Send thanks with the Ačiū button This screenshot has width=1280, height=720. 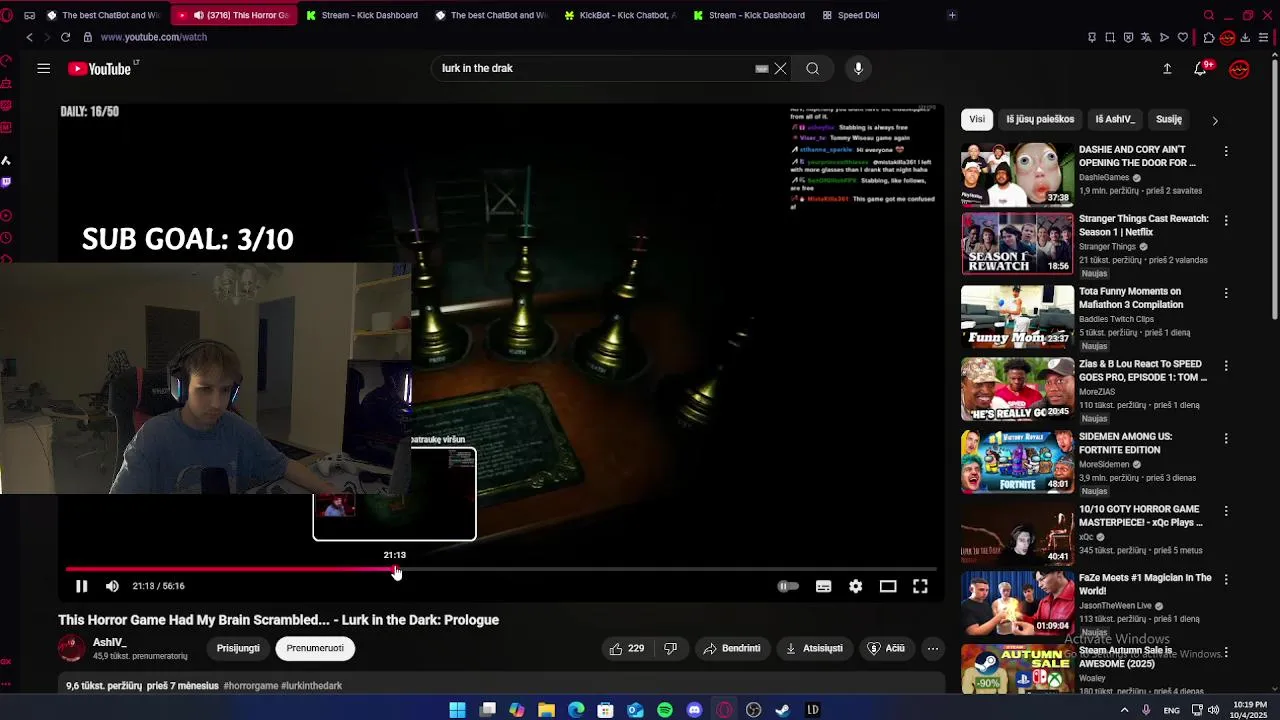point(886,648)
